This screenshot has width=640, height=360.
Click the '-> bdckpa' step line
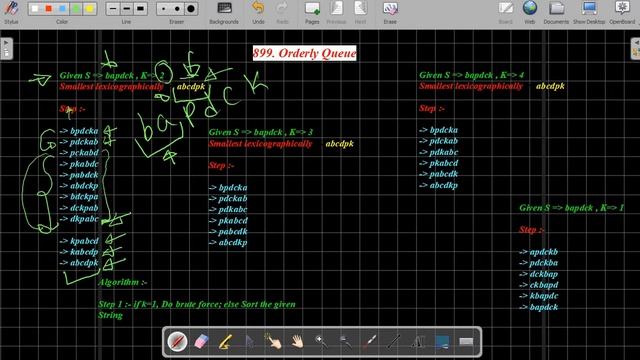pyautogui.click(x=79, y=197)
